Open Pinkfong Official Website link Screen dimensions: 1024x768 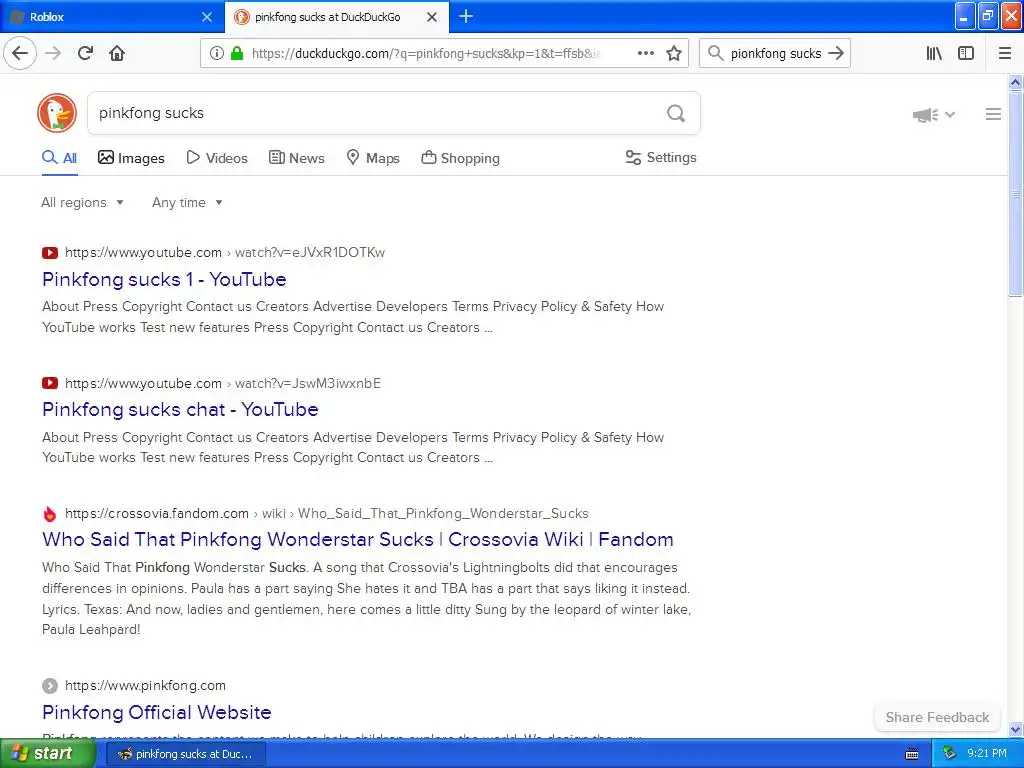coord(157,712)
